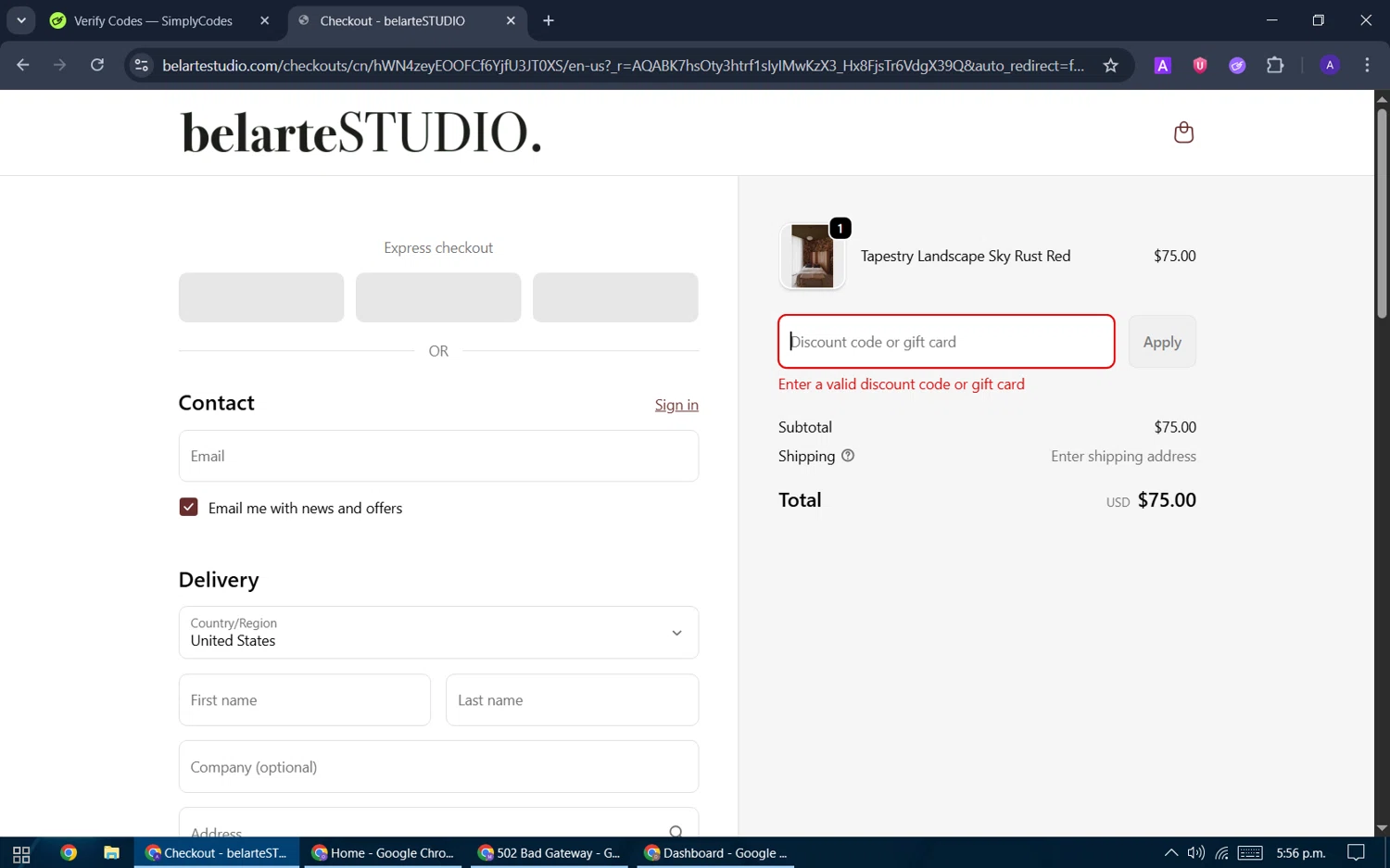This screenshot has width=1390, height=868.
Task: Open the volume control in system tray
Action: (x=1195, y=853)
